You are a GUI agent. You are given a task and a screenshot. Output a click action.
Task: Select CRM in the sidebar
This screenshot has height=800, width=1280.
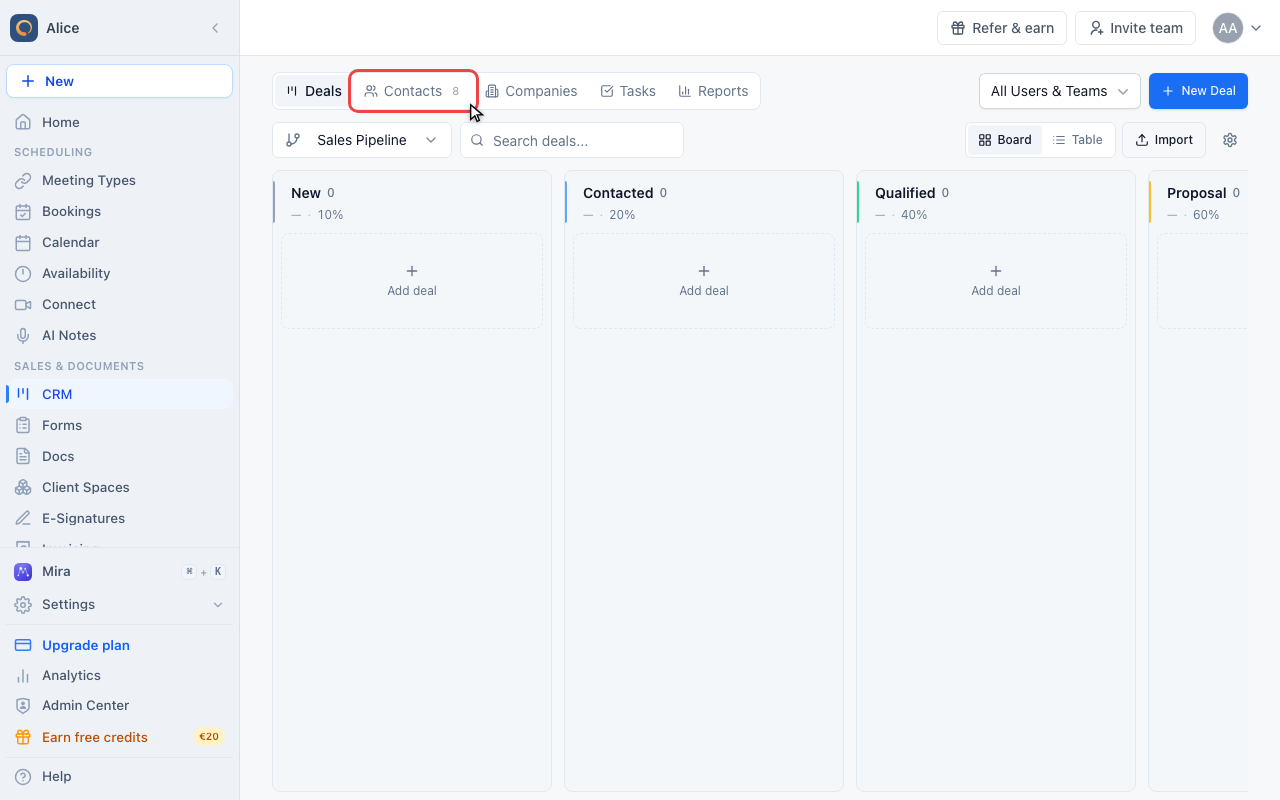(x=120, y=394)
